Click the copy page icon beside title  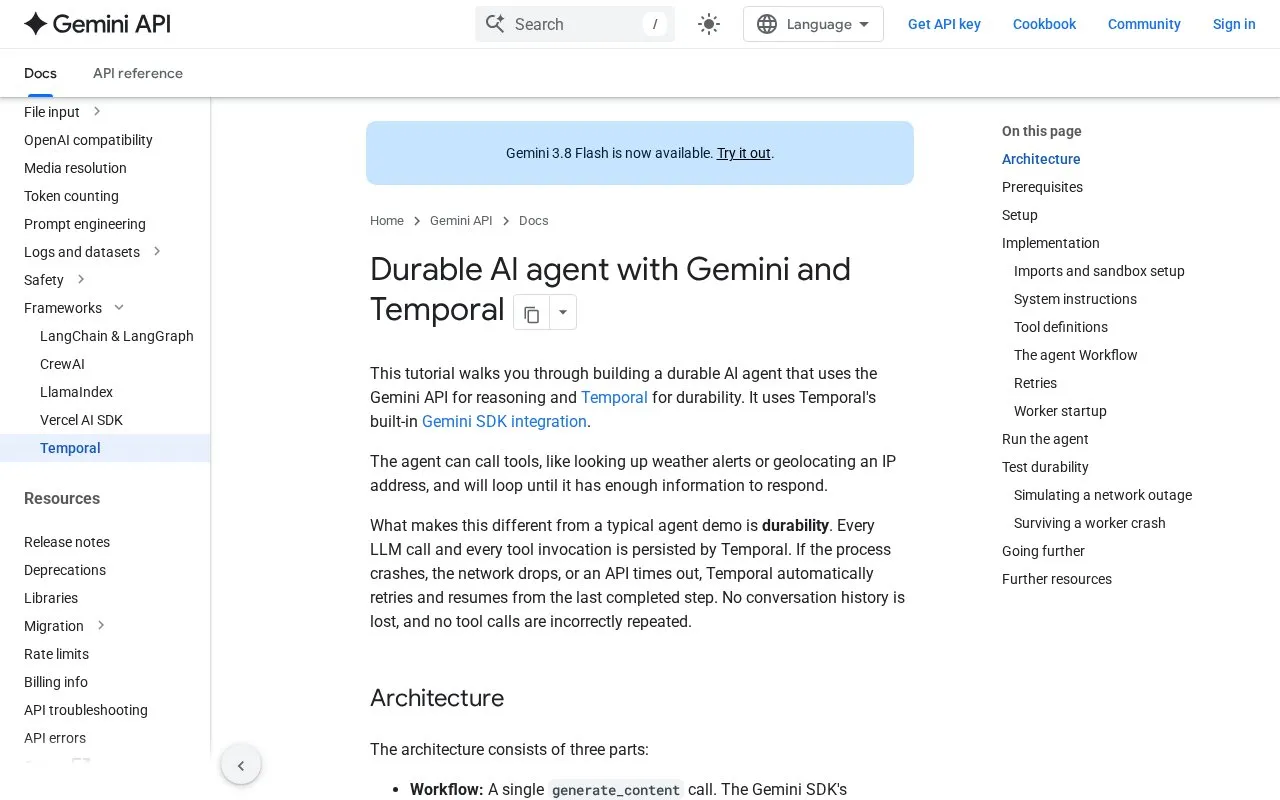coord(531,313)
